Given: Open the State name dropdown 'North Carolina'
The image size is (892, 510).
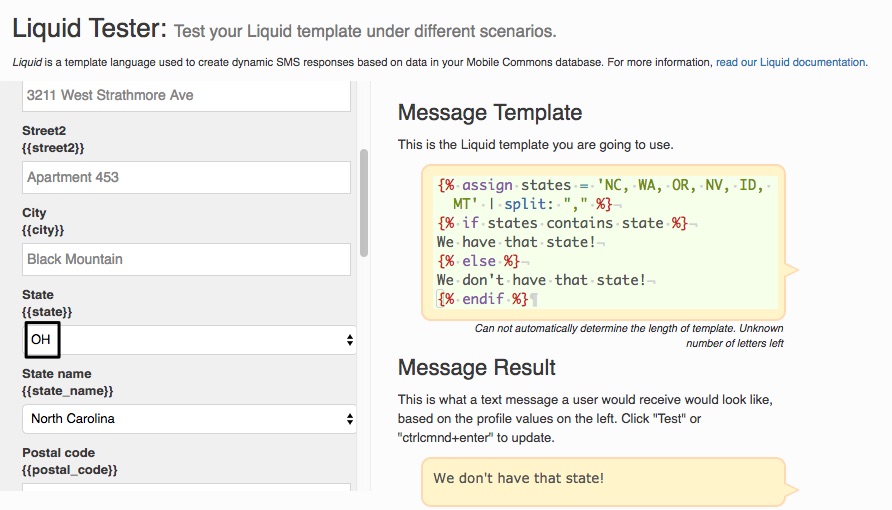Looking at the screenshot, I should (x=189, y=419).
